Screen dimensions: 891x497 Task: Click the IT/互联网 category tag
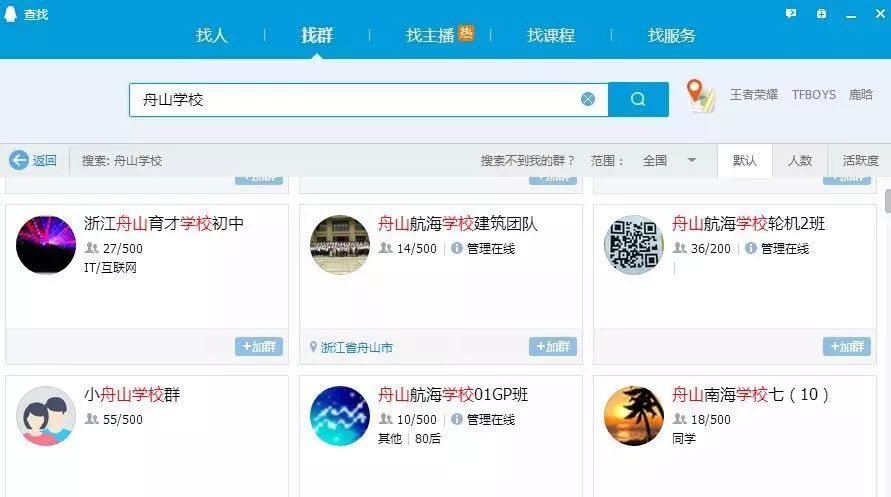(x=110, y=268)
